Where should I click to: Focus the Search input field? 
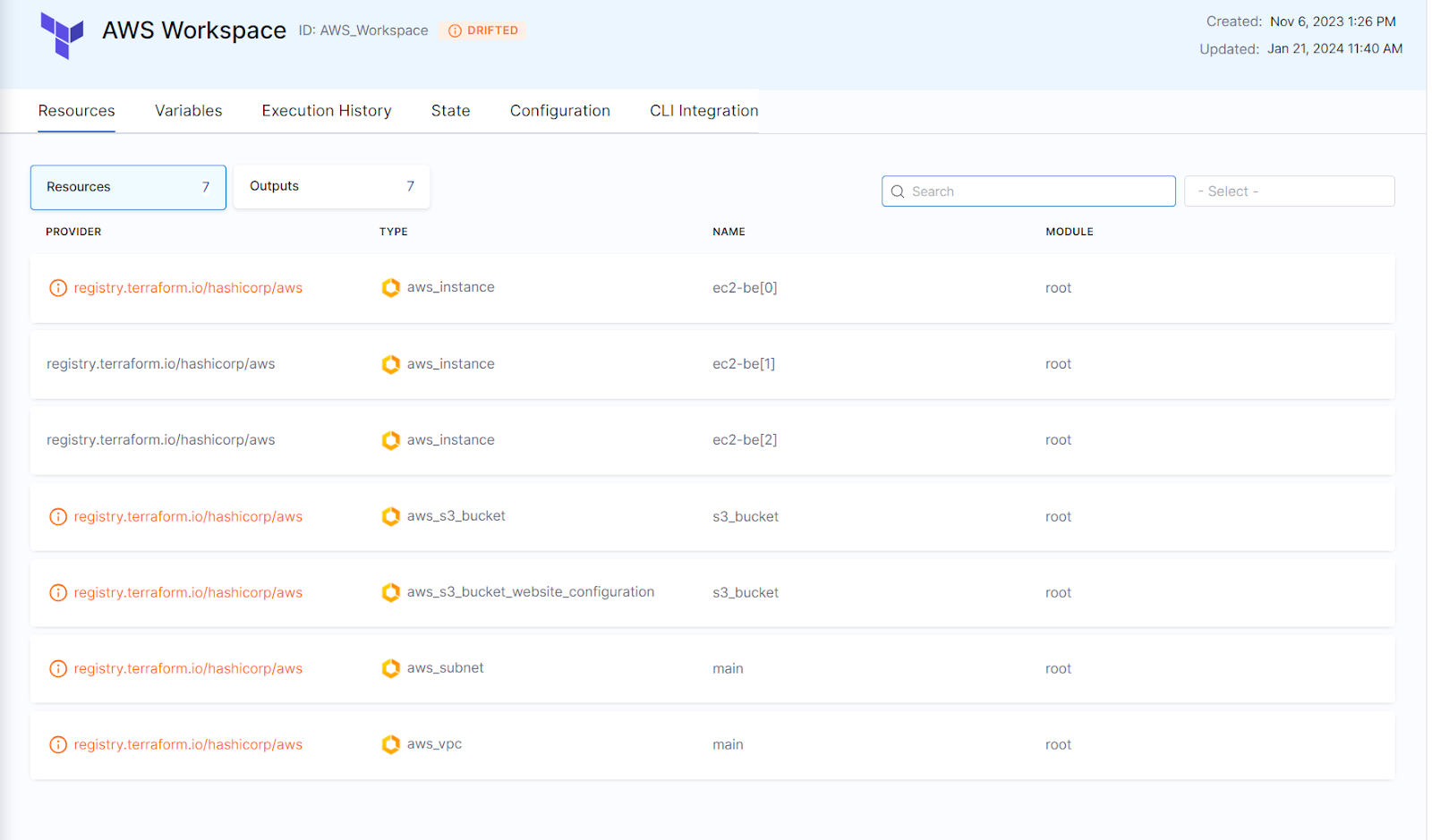(x=1028, y=191)
